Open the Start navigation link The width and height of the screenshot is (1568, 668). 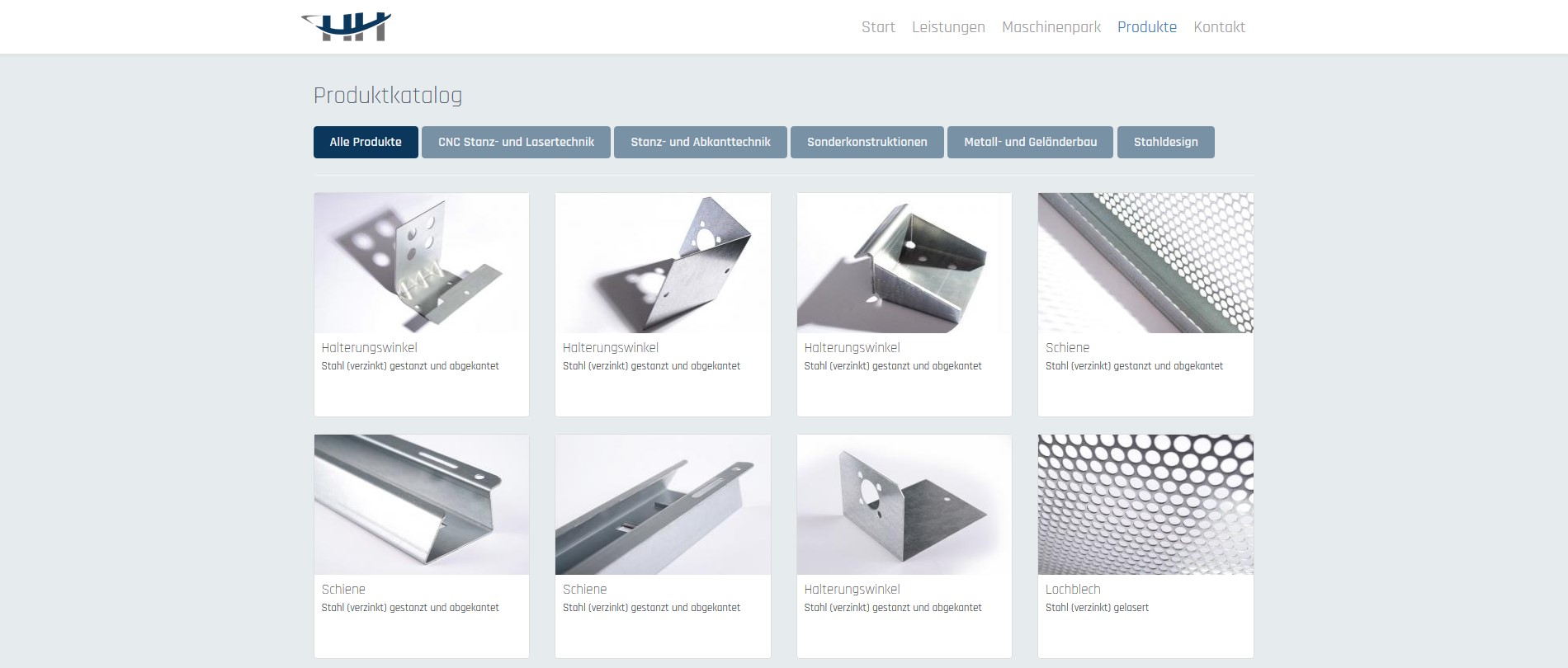tap(878, 27)
